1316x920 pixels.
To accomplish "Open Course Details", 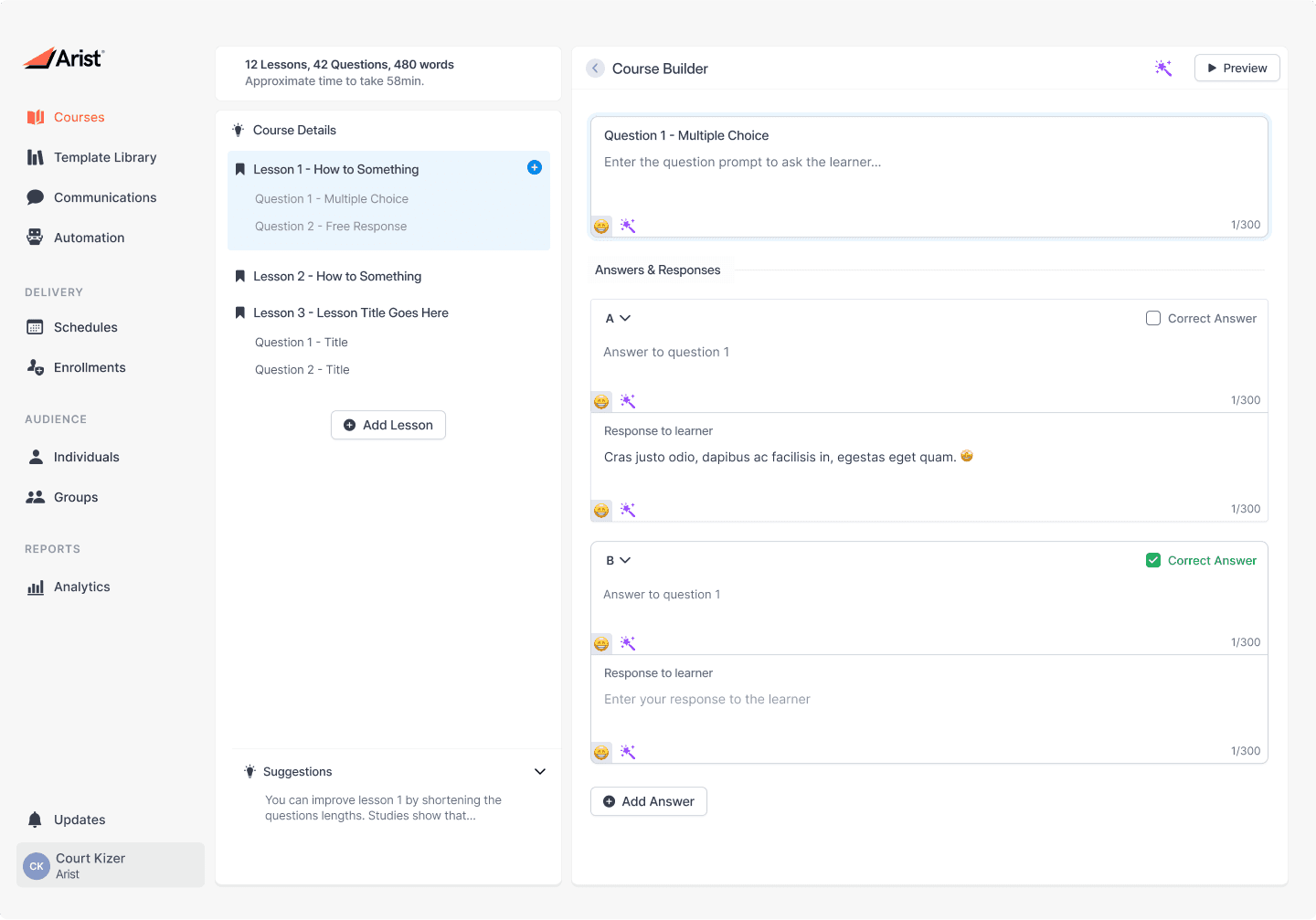I will coord(294,130).
